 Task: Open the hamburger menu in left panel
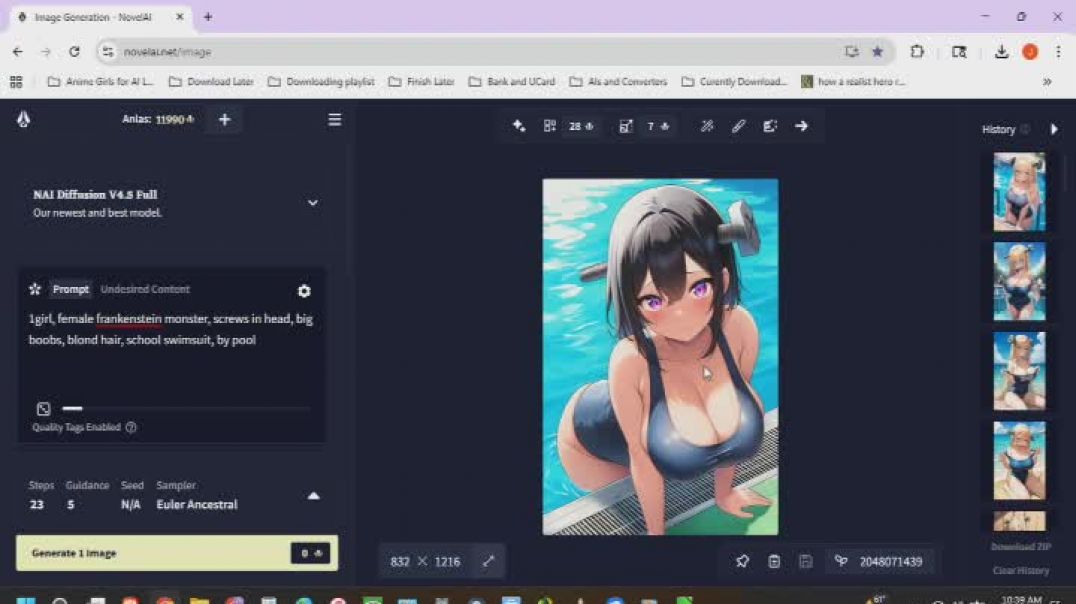(334, 120)
